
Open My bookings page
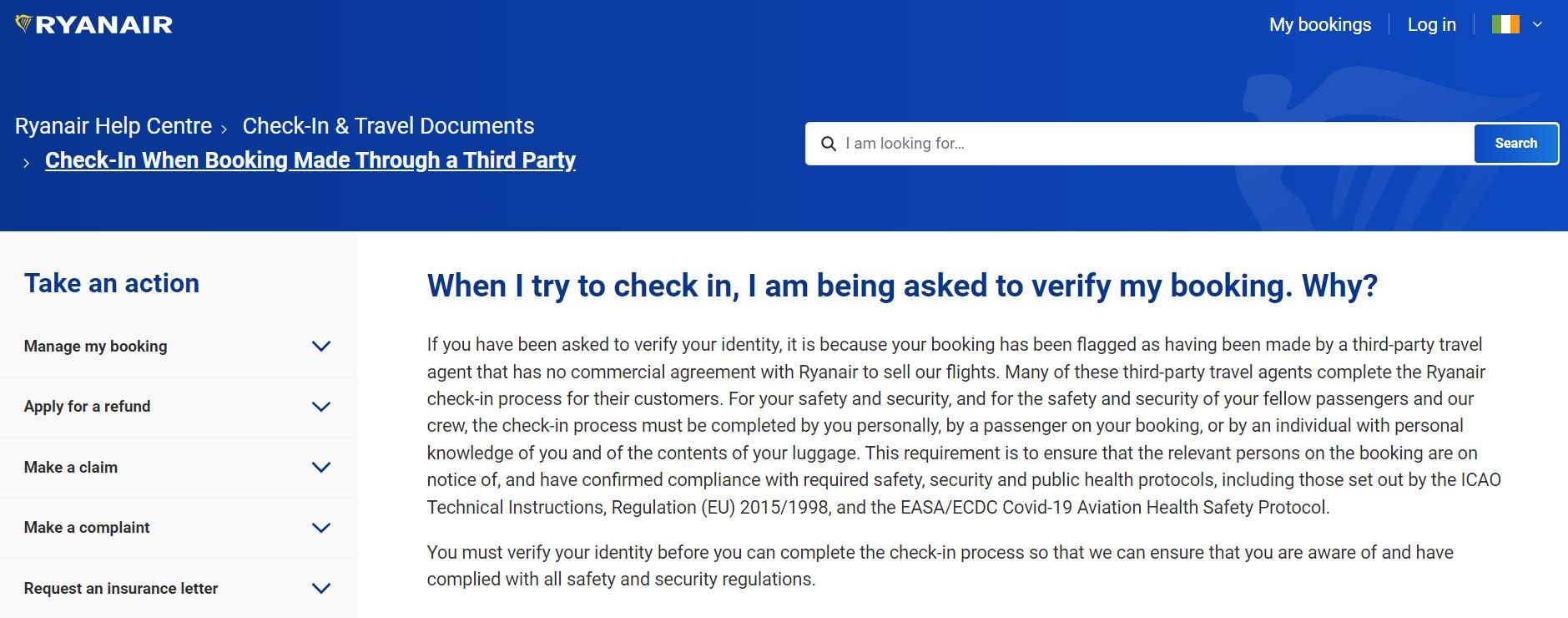point(1319,25)
